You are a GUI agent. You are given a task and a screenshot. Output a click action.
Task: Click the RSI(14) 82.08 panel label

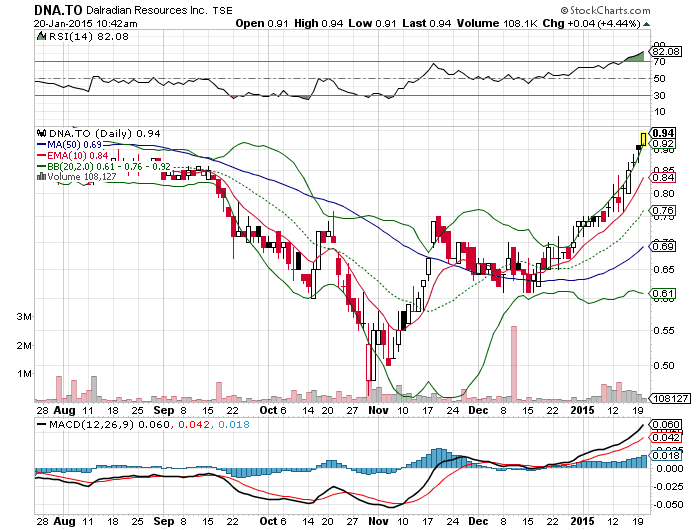tap(88, 36)
